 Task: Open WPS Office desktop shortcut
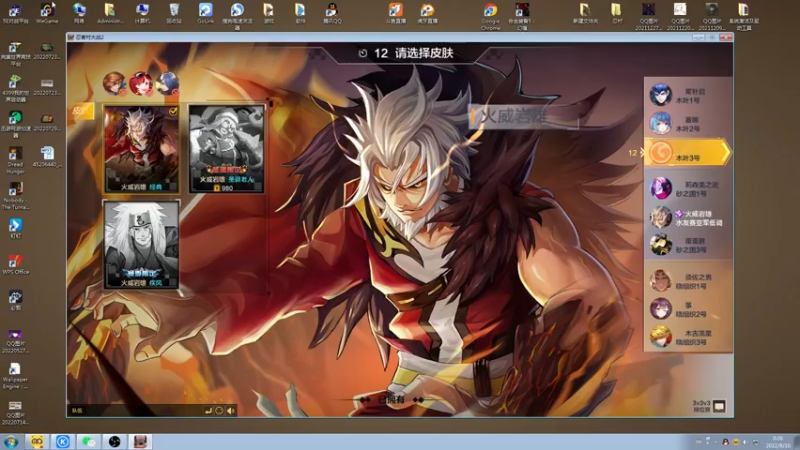click(15, 264)
